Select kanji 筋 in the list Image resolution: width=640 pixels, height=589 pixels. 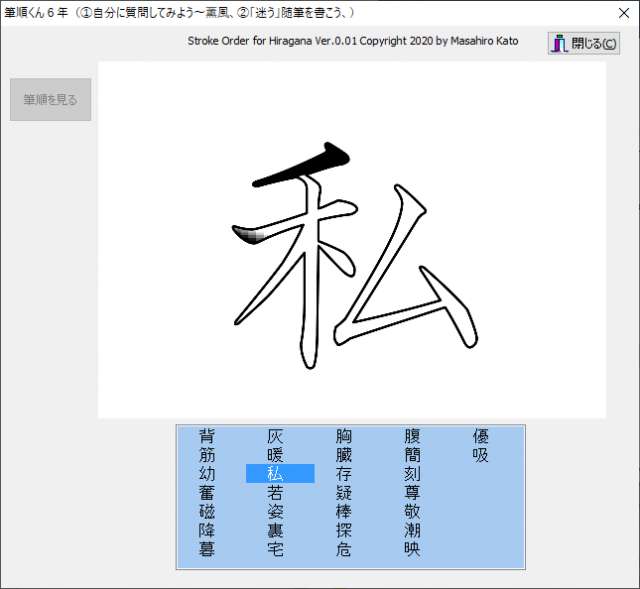207,455
